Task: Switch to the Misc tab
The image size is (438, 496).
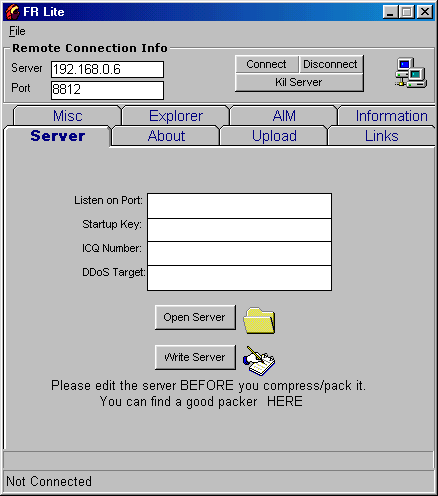Action: tap(67, 116)
